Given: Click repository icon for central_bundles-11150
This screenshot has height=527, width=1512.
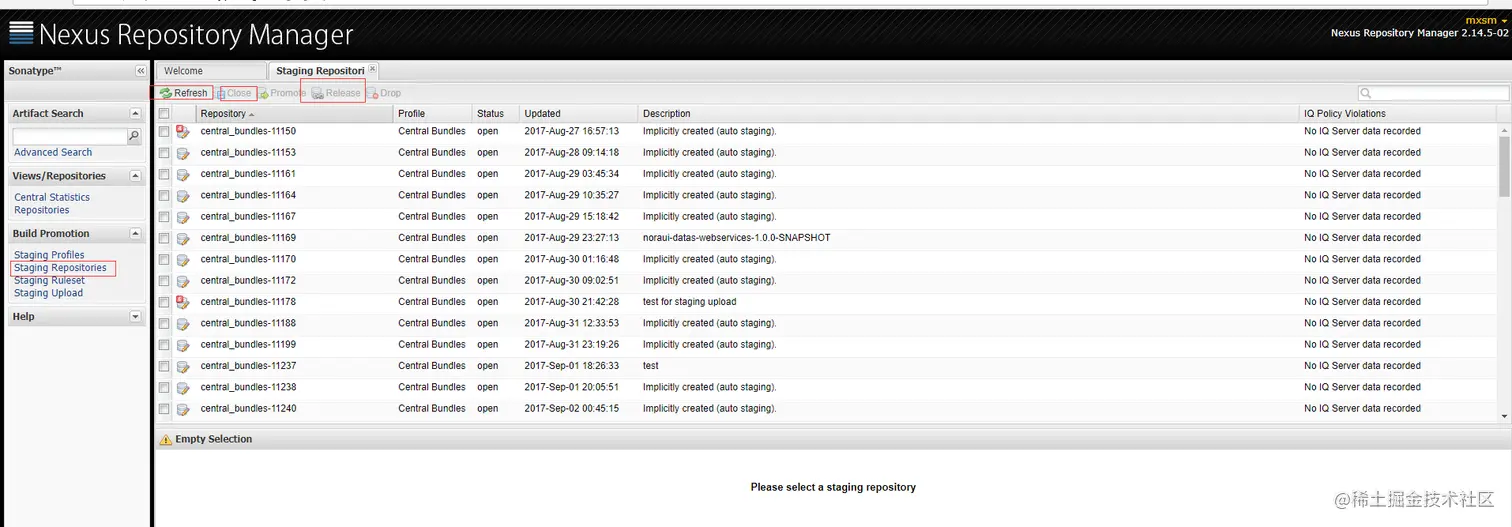Looking at the screenshot, I should (183, 132).
